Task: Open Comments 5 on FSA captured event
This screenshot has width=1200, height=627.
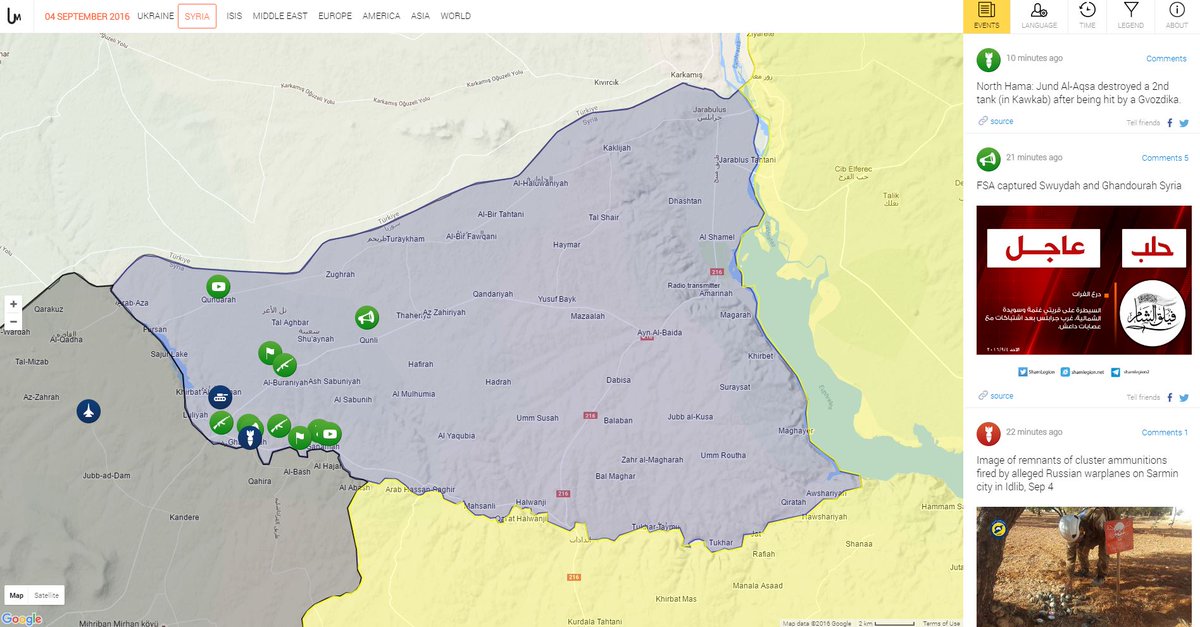Action: tap(1165, 158)
